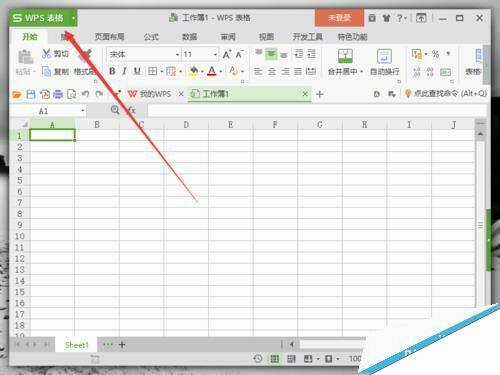
Task: Toggle bottom vertical alignment
Action: click(x=284, y=54)
